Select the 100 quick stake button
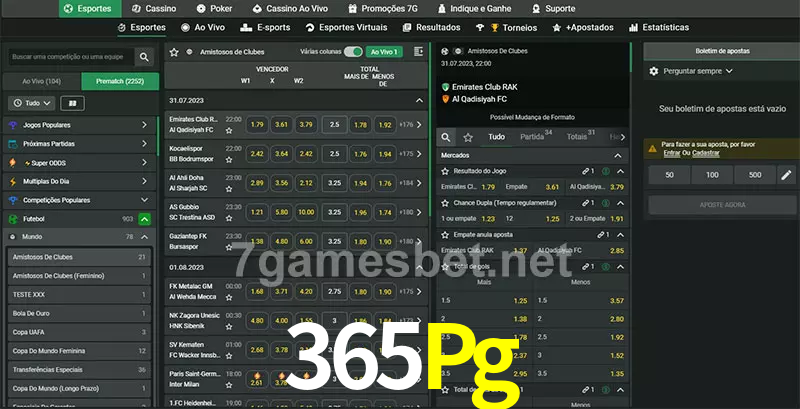The image size is (800, 409). click(x=711, y=175)
